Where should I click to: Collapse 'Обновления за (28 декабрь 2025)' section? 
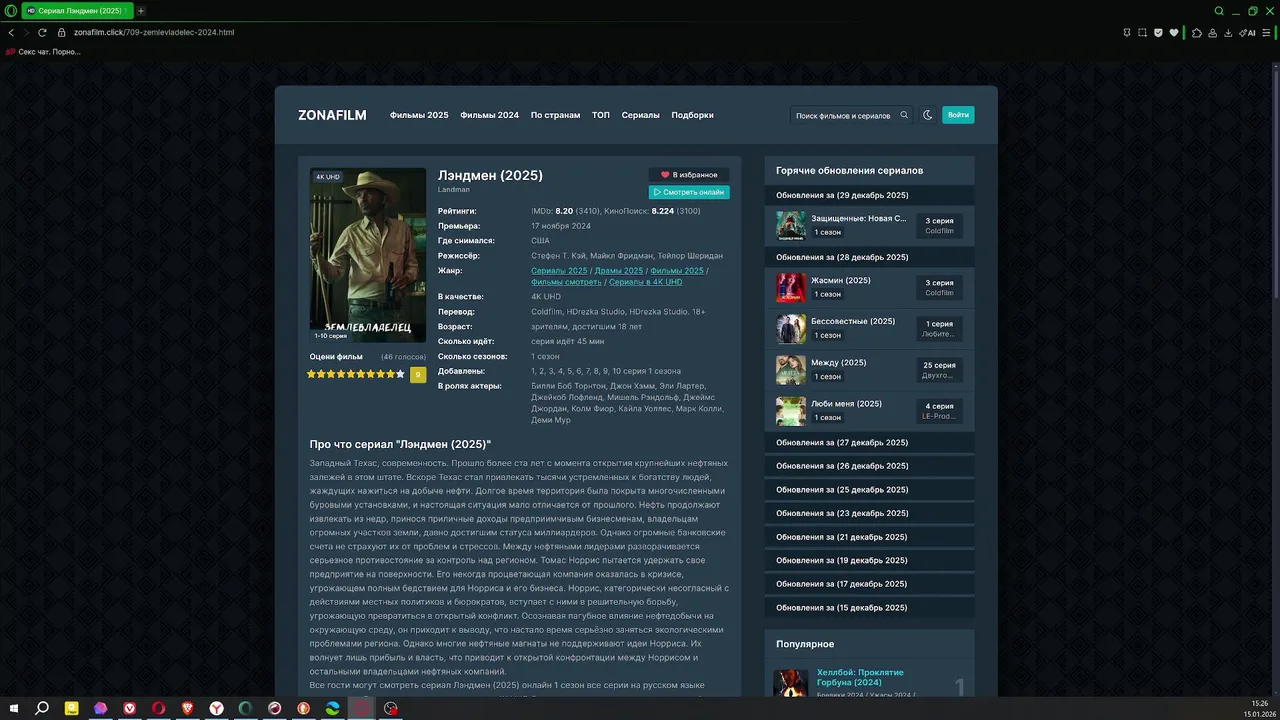click(x=869, y=257)
